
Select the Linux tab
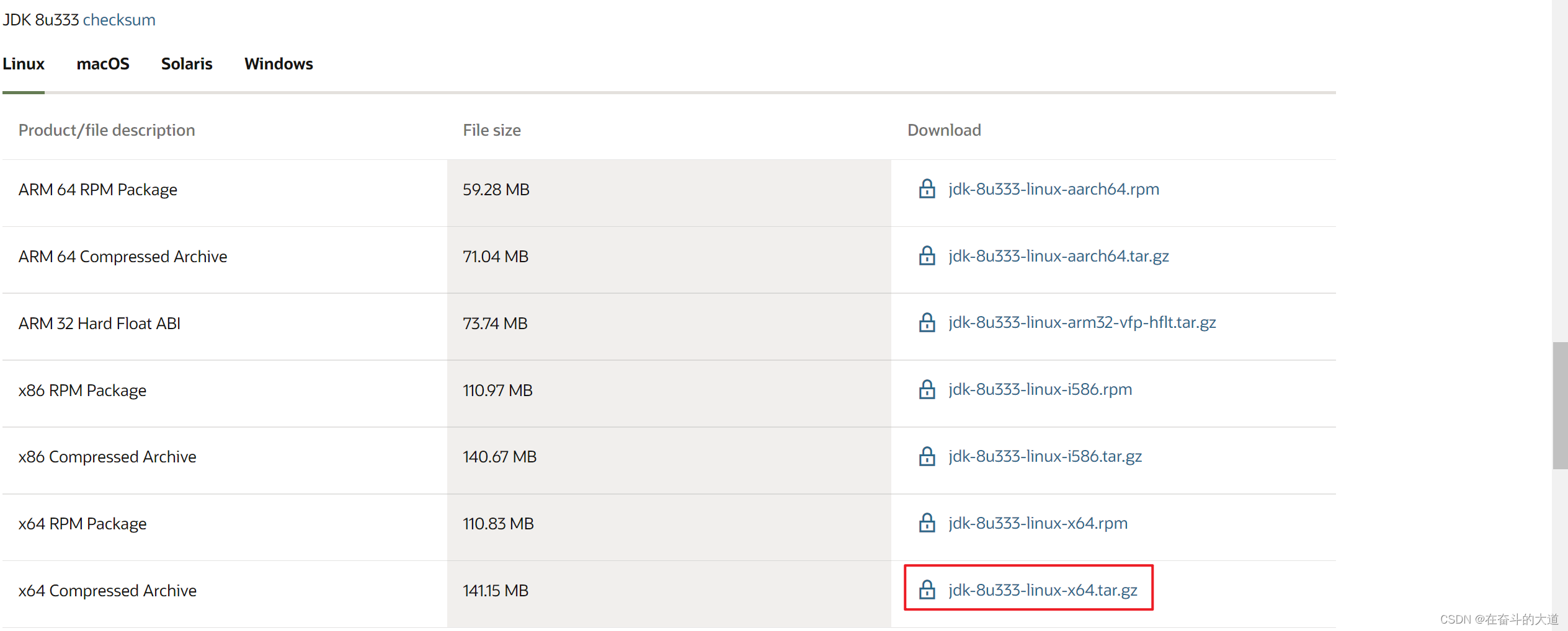[24, 64]
